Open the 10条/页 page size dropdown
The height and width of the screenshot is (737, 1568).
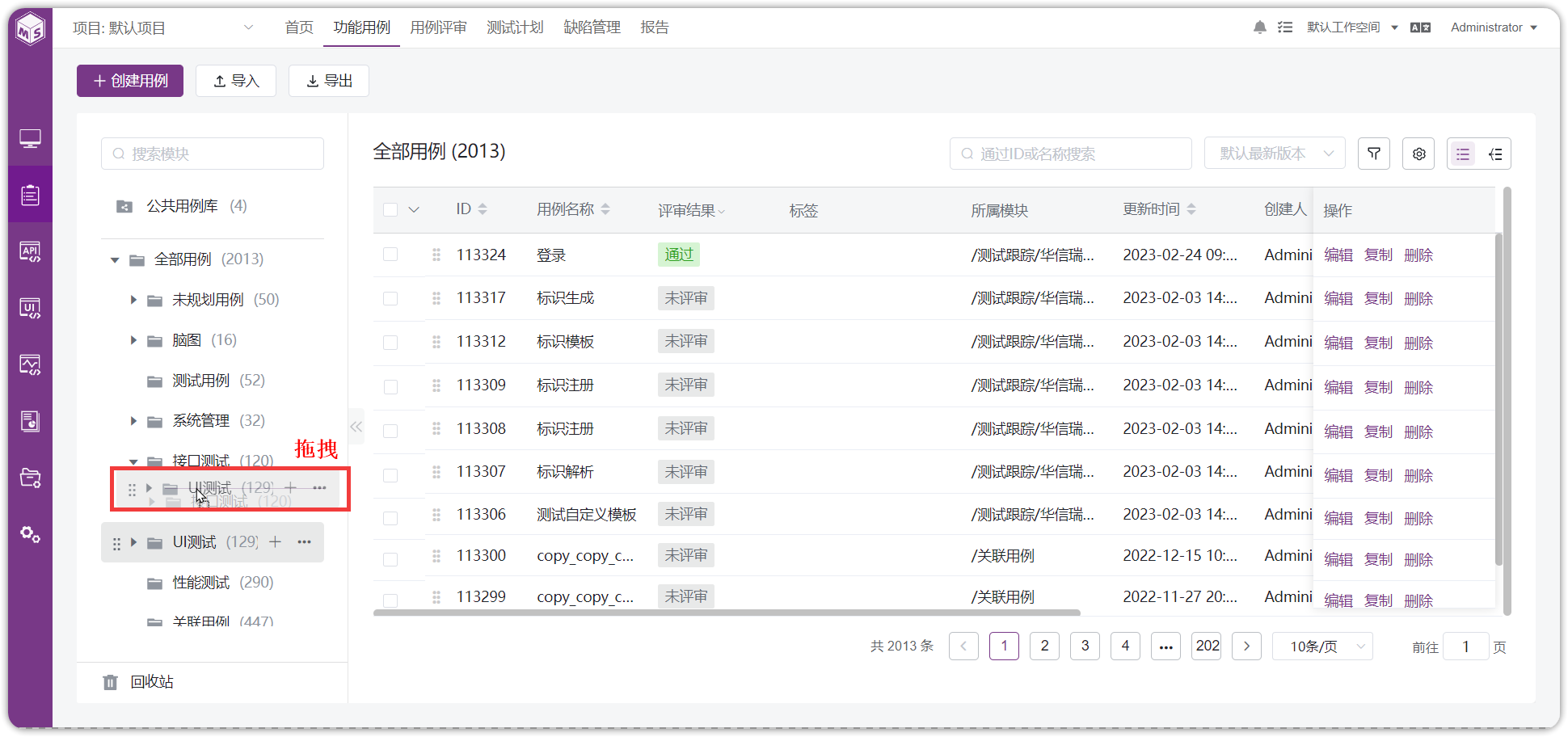coord(1322,646)
